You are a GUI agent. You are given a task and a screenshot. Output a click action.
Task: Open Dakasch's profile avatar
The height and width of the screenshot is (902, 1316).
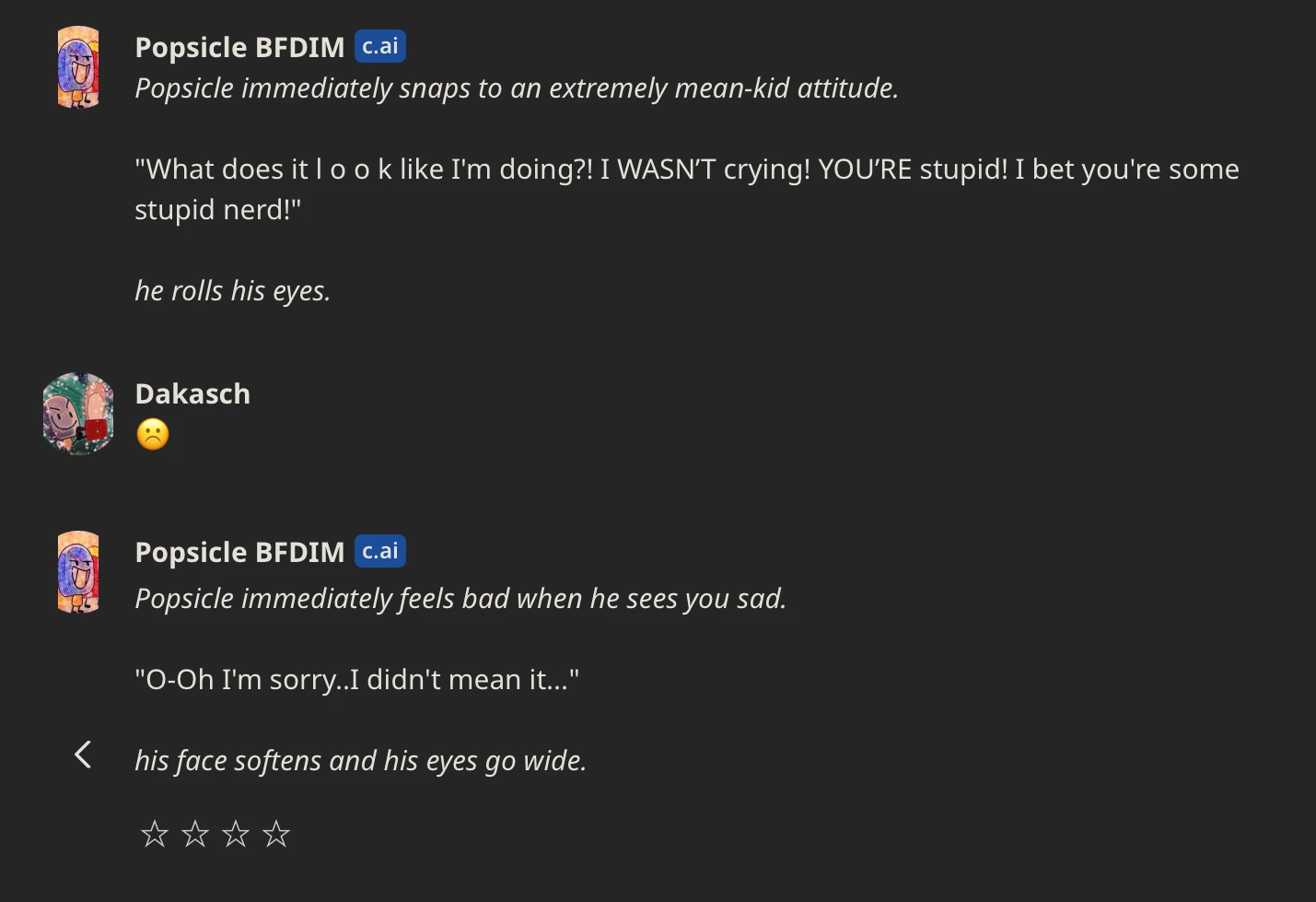[78, 414]
